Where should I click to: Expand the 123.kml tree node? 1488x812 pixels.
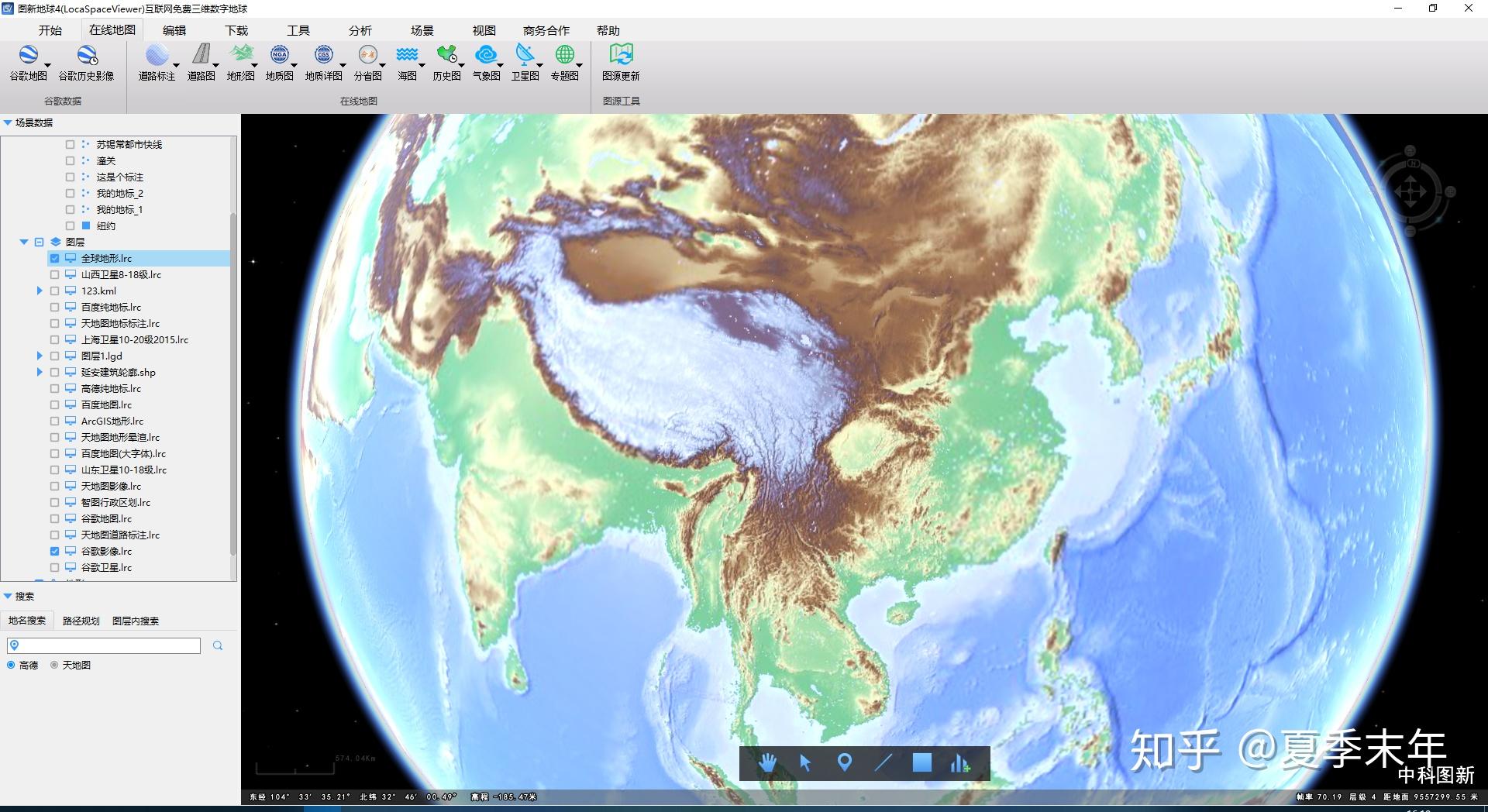pos(40,291)
